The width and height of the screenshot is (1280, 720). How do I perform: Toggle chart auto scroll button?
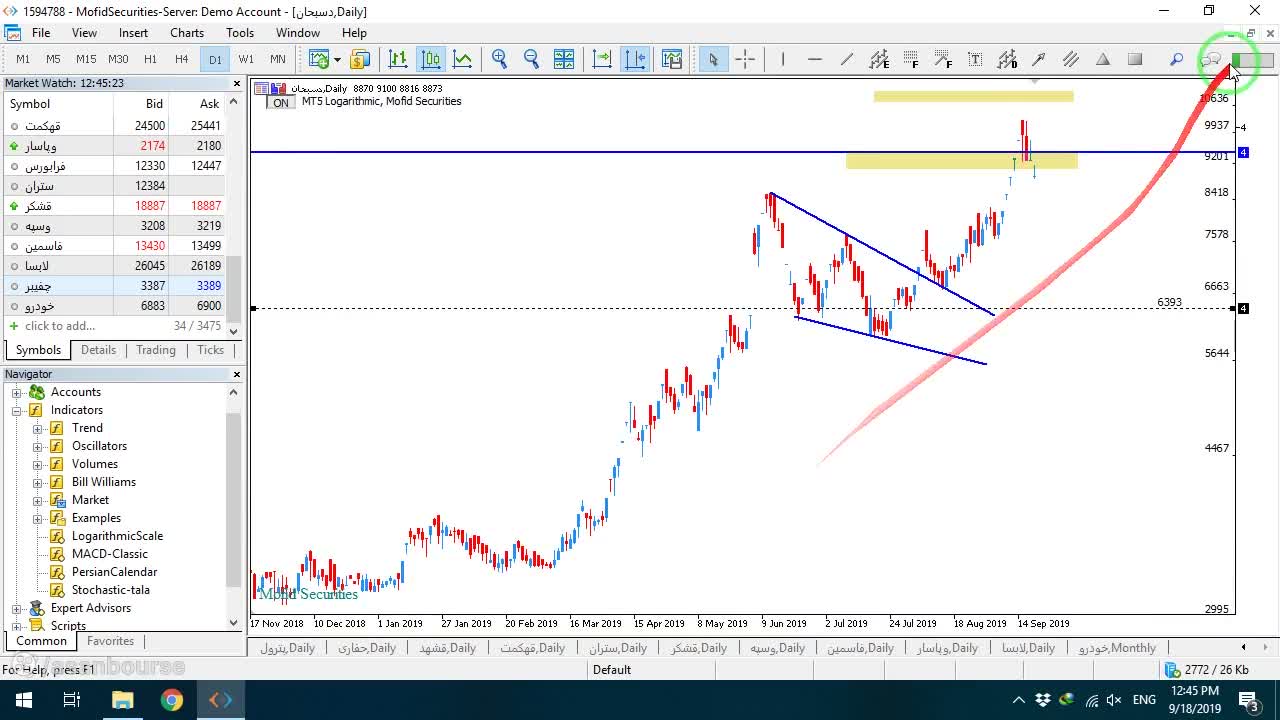coord(602,59)
